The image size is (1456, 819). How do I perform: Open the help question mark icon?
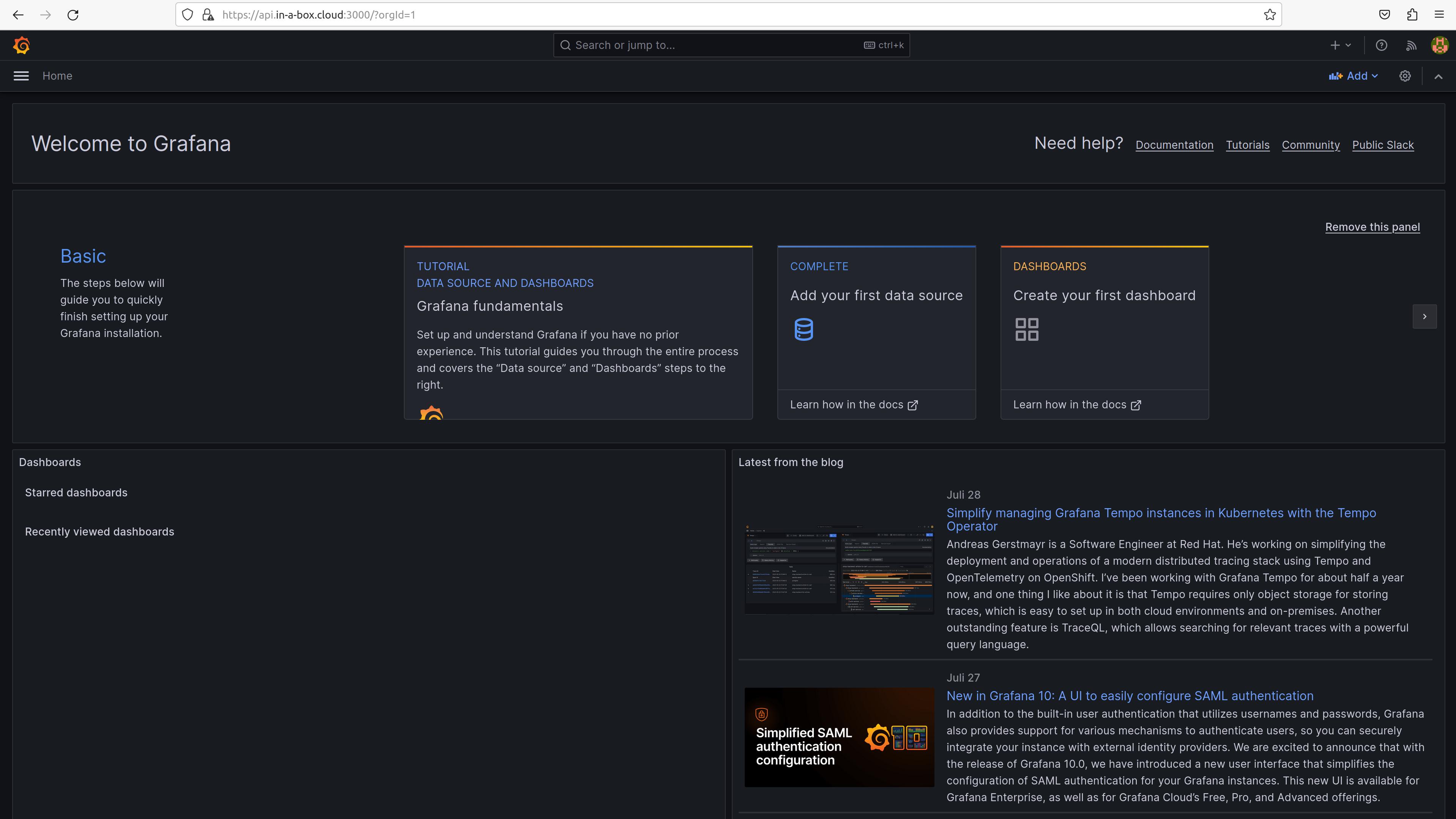point(1381,45)
